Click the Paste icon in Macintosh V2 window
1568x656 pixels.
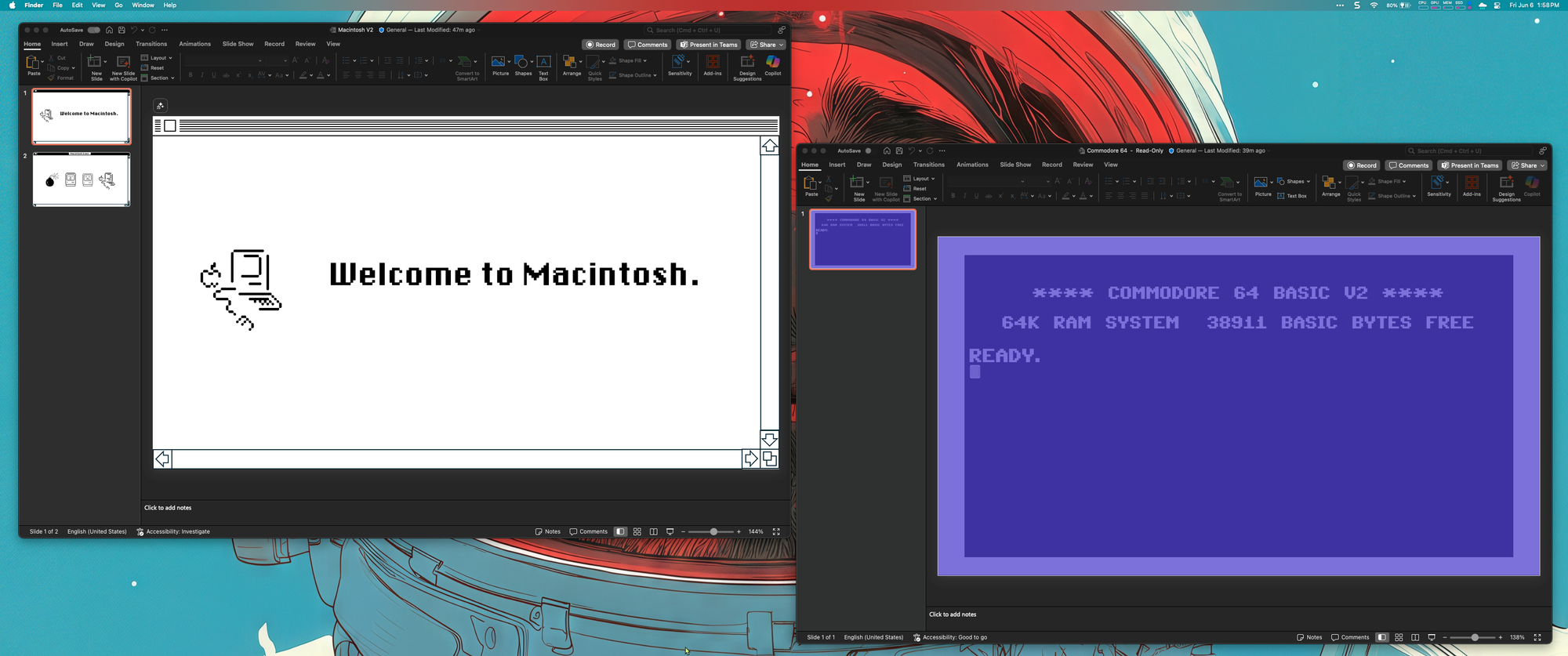click(x=32, y=61)
